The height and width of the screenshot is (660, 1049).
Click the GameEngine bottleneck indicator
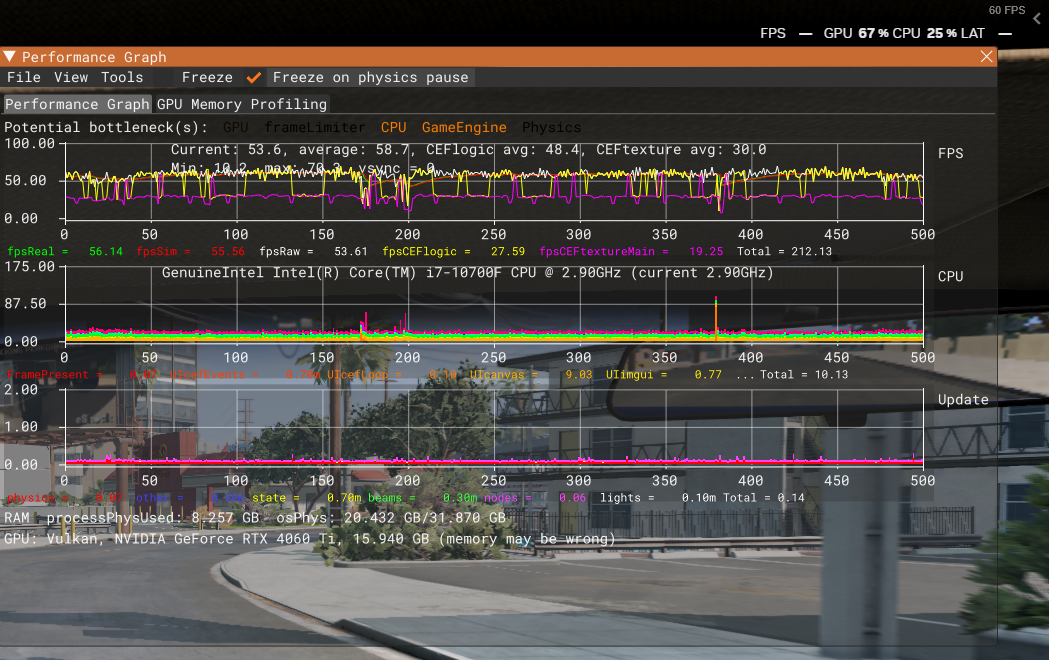pyautogui.click(x=464, y=127)
